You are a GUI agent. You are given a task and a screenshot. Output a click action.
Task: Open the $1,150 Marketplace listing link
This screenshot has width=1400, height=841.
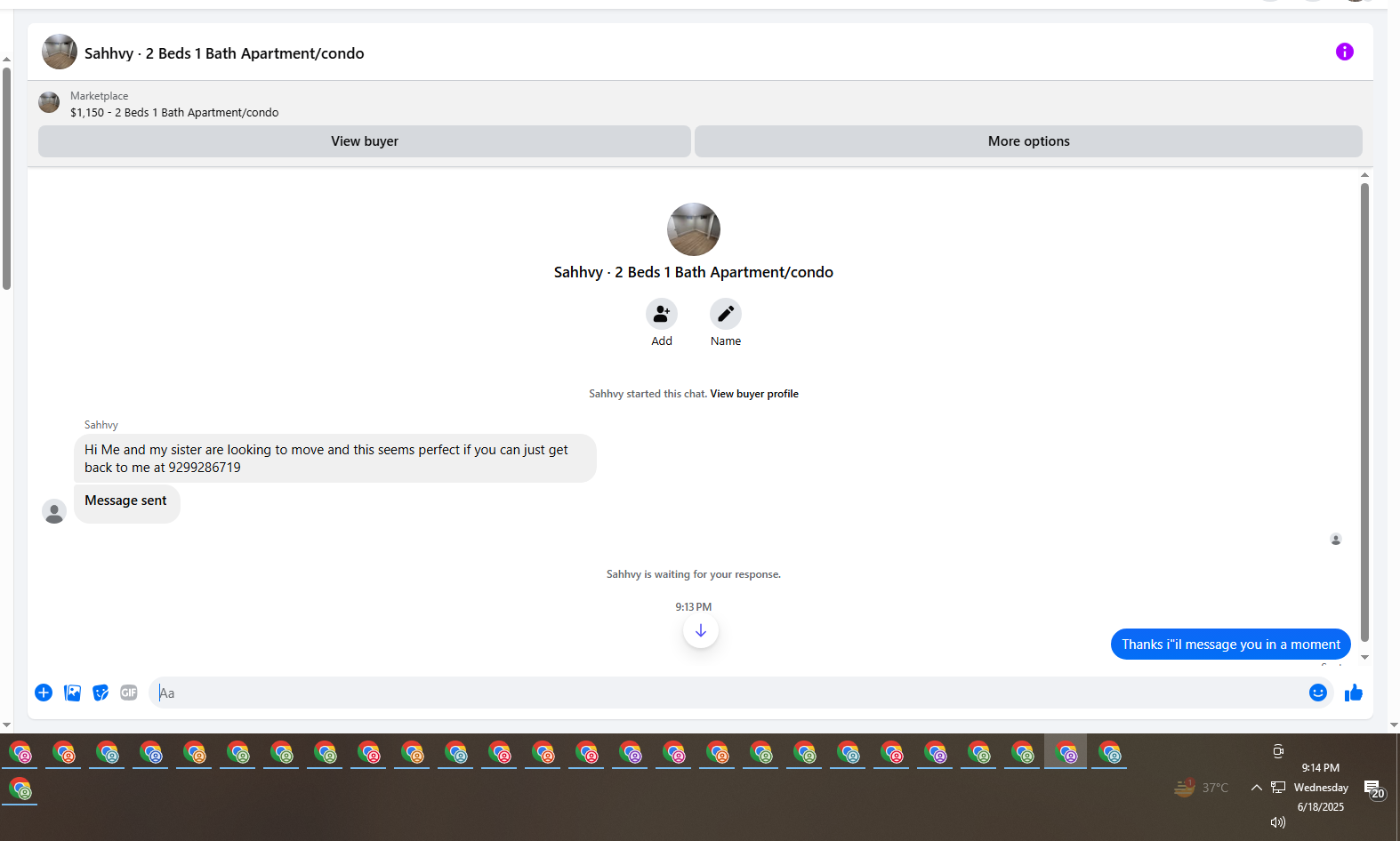(x=174, y=113)
